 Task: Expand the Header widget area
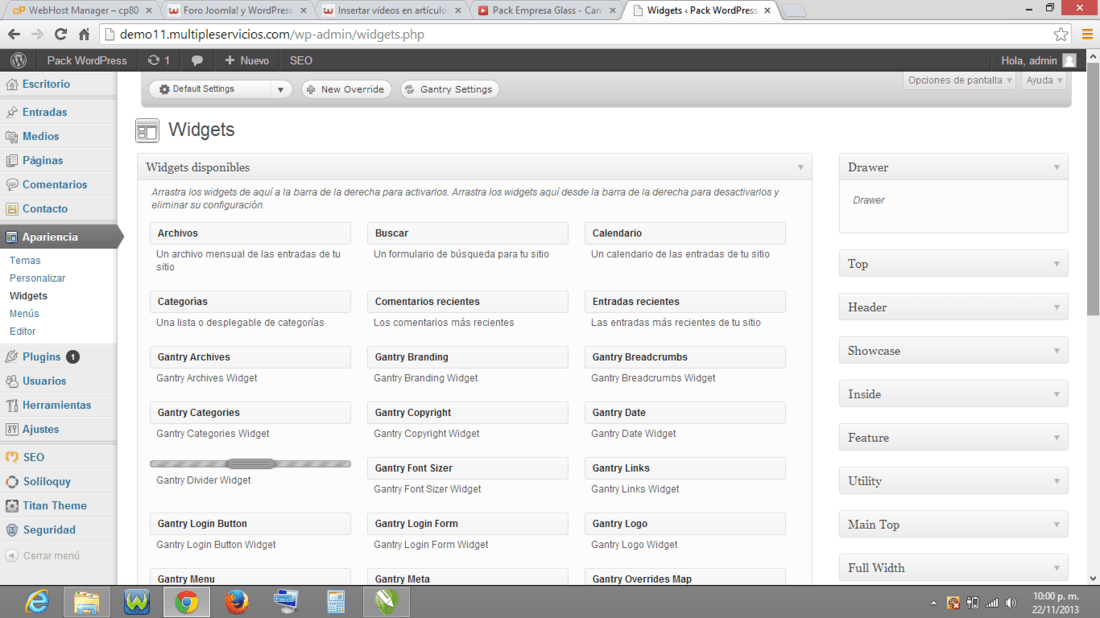(x=1057, y=308)
